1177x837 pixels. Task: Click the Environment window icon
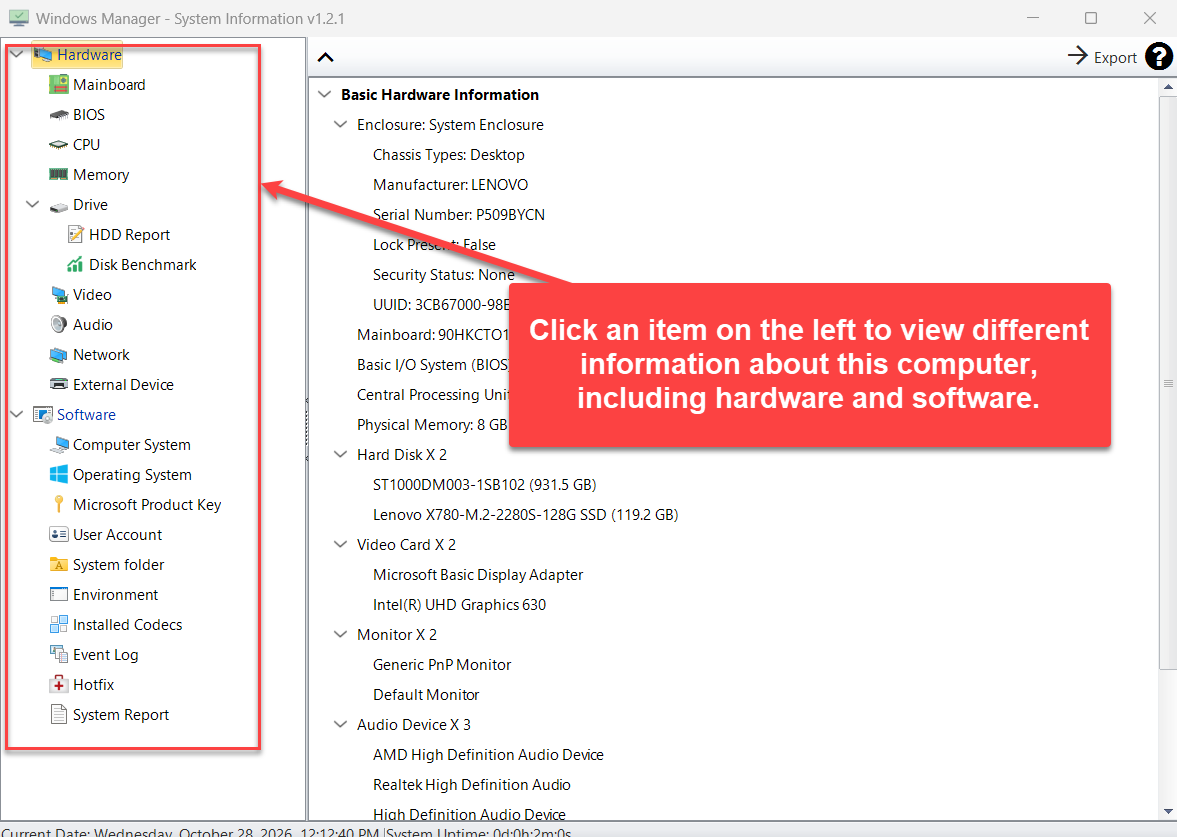(59, 595)
